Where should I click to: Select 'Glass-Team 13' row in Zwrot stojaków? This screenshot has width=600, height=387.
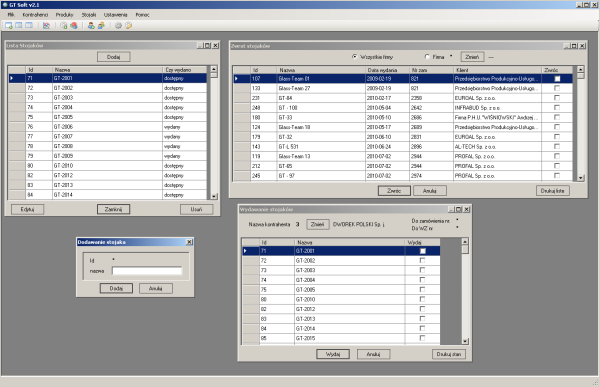tap(403, 156)
